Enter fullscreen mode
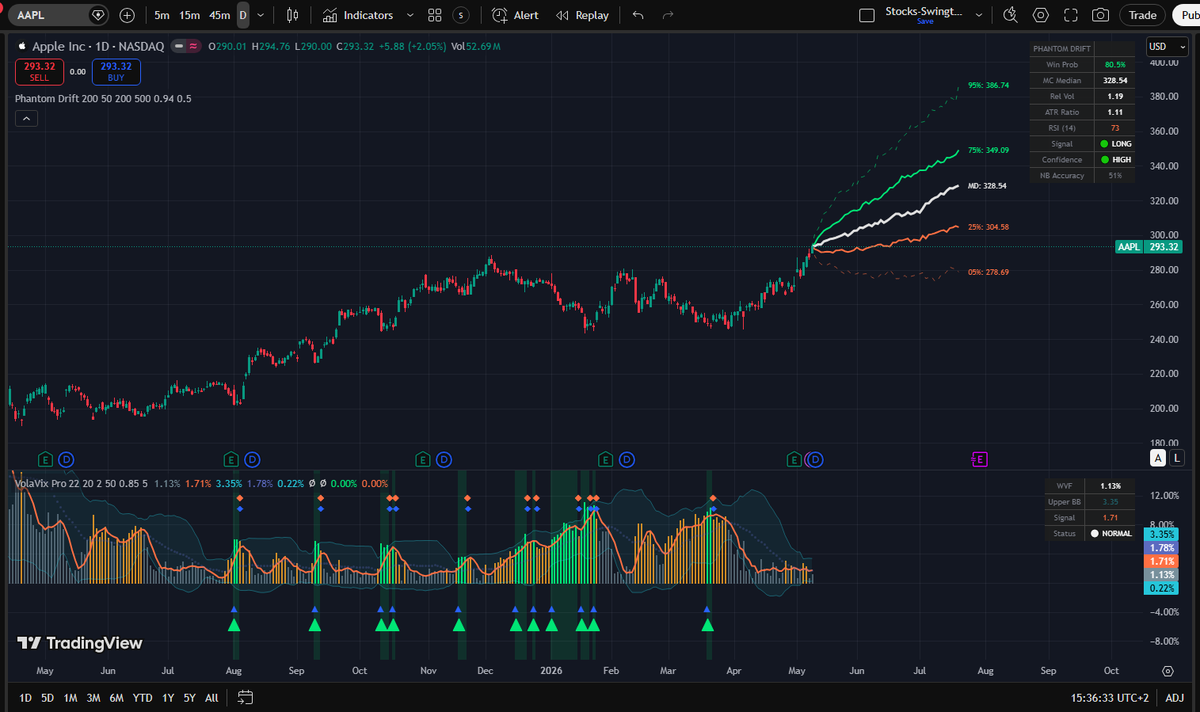 [1071, 15]
